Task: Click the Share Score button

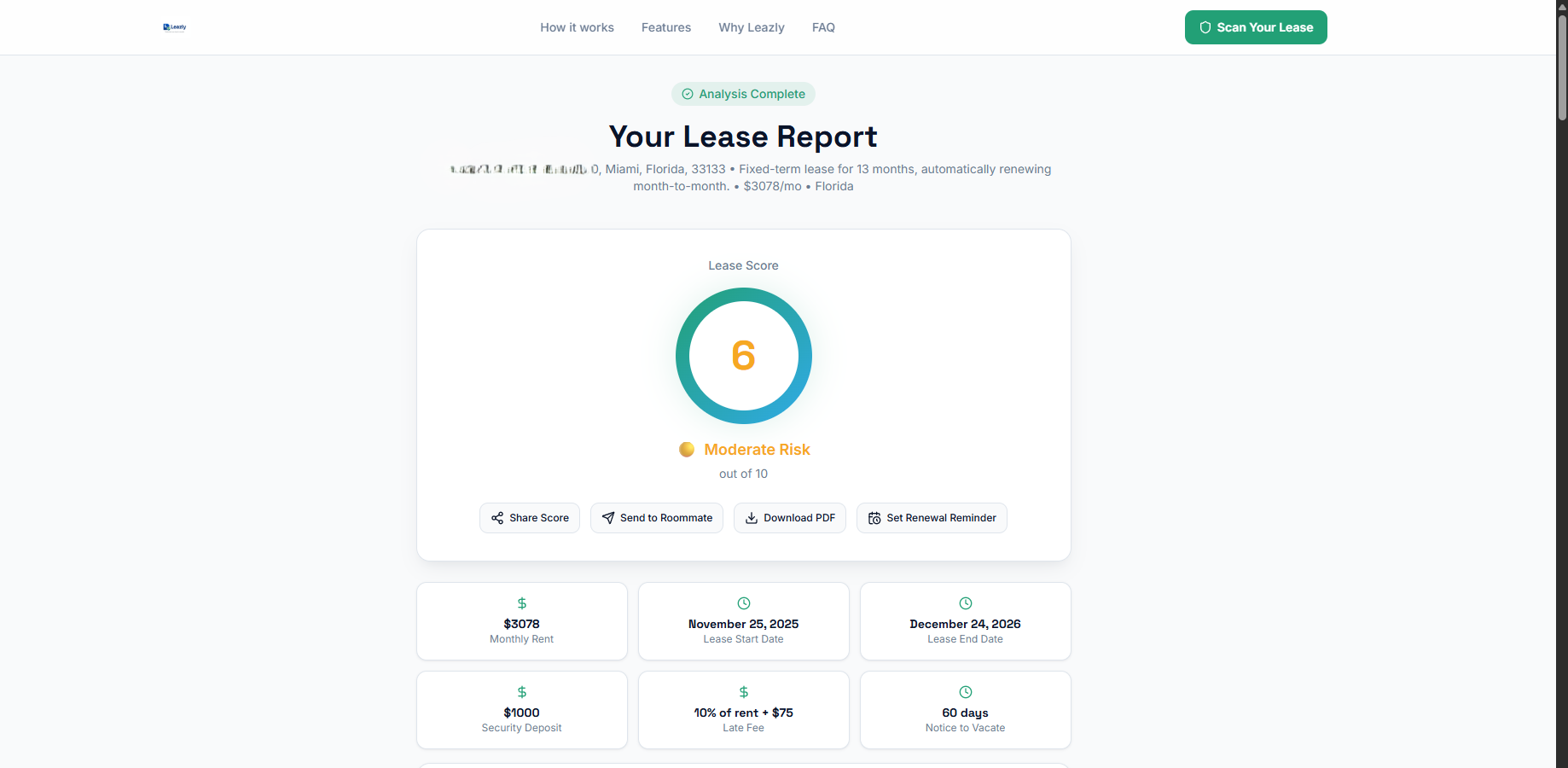Action: pos(530,518)
